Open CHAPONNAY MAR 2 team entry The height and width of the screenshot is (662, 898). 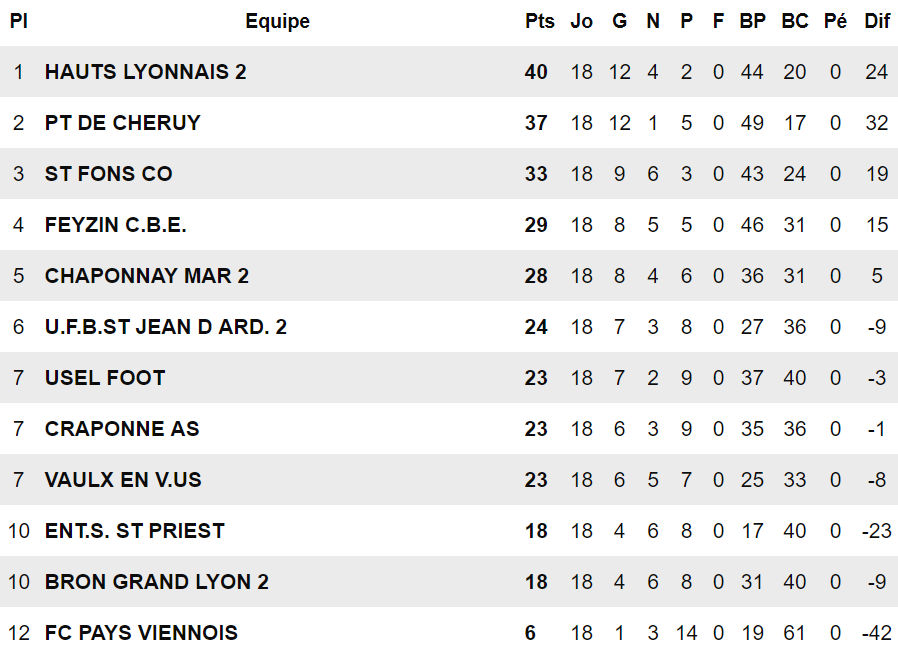pos(146,276)
